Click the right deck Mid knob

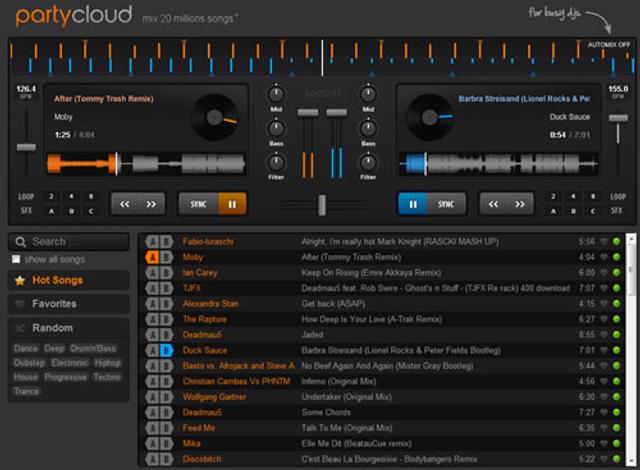tap(368, 94)
